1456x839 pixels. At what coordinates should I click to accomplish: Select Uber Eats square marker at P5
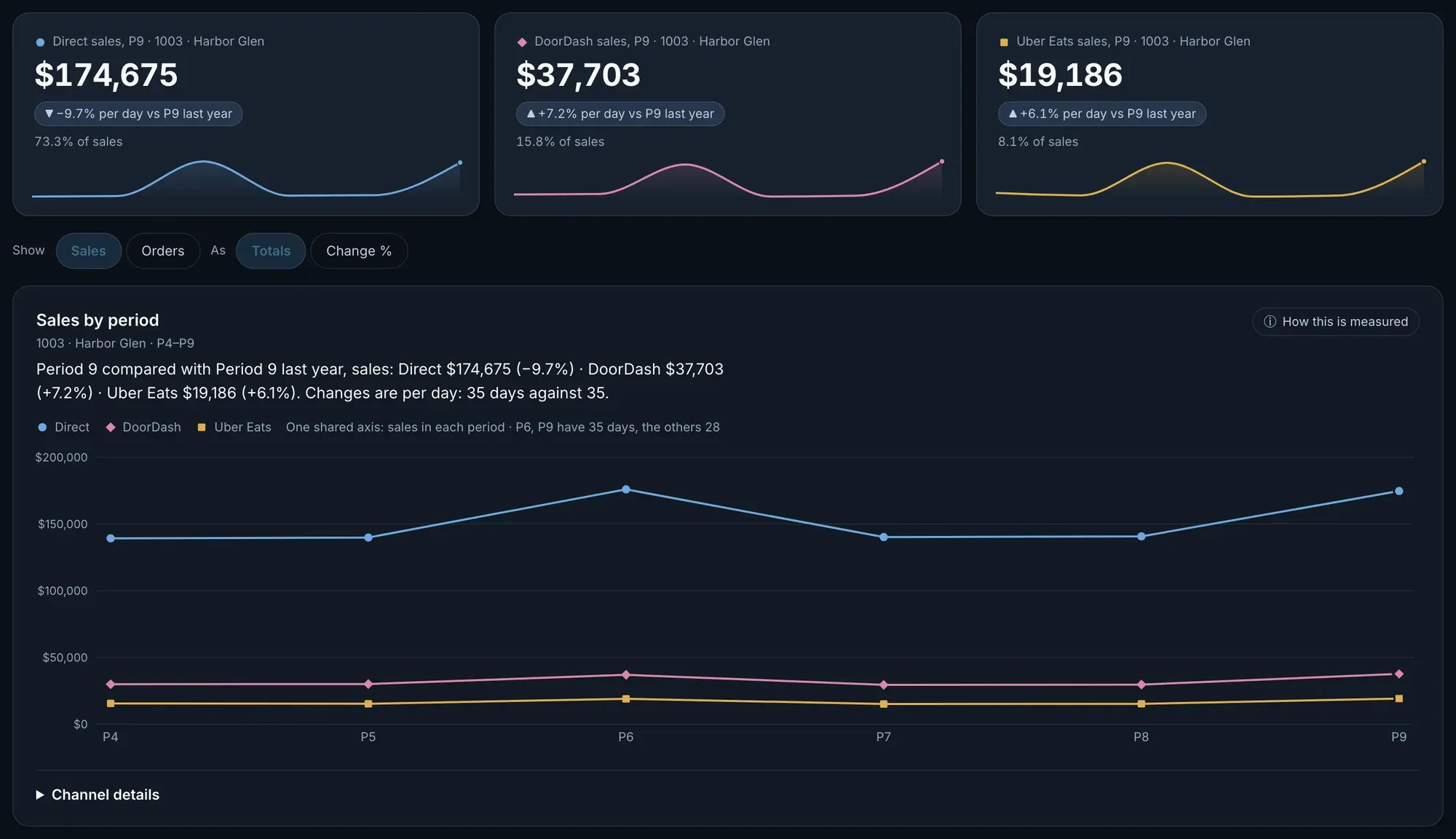point(368,704)
